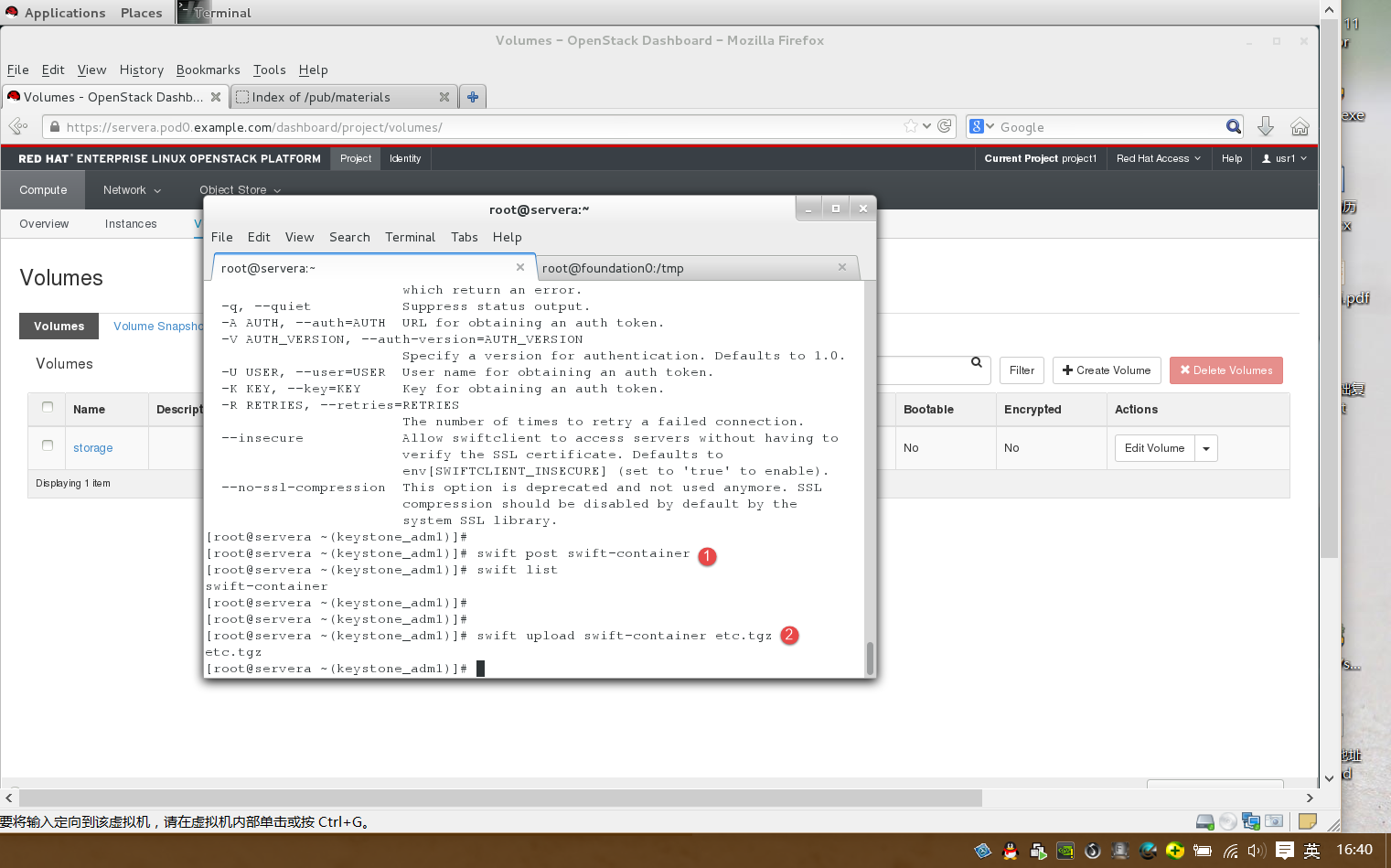Click the terminal window vertical scrollbar thumb
Image resolution: width=1391 pixels, height=868 pixels.
click(x=870, y=657)
